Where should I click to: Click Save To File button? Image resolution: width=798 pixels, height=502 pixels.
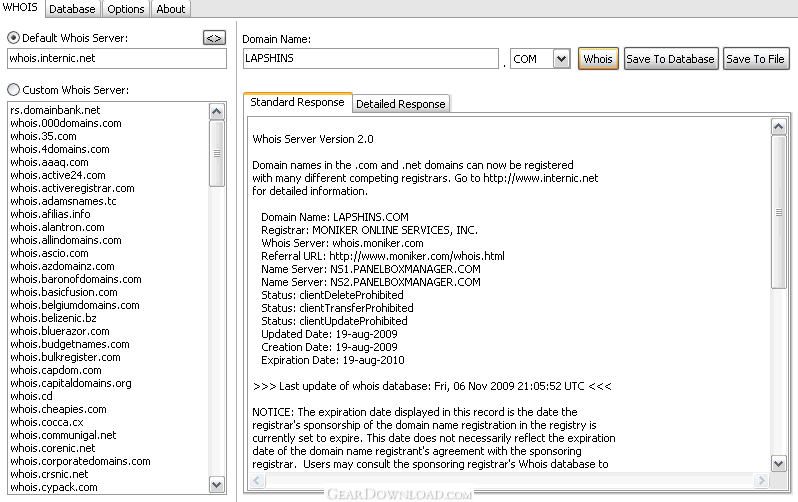[755, 59]
